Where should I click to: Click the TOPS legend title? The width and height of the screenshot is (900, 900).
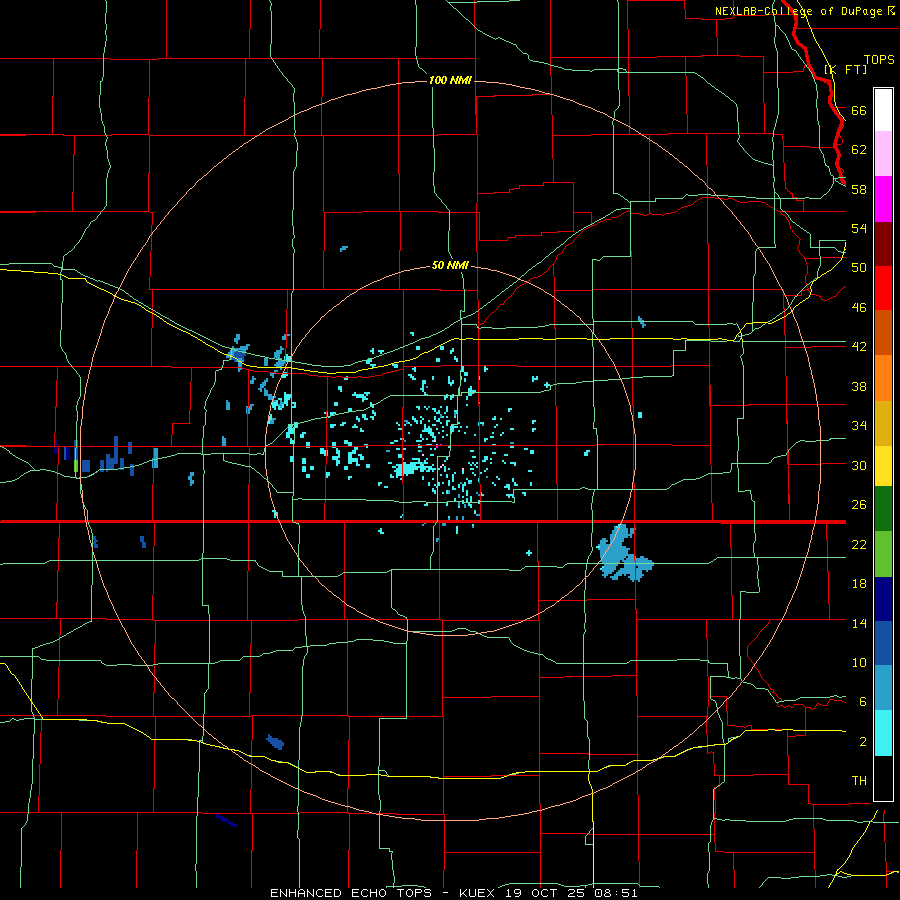879,59
